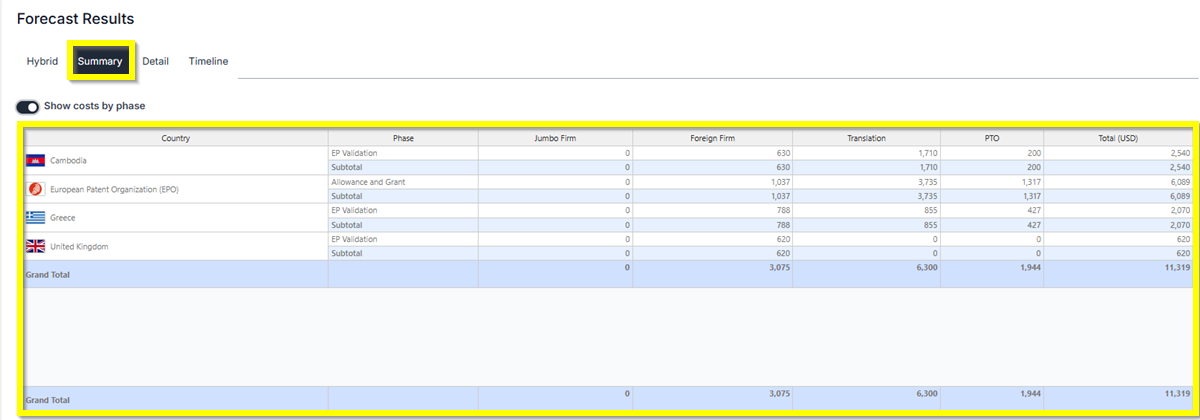Screen dimensions: 1200x420
Task: Click the Country column header
Action: [176, 138]
